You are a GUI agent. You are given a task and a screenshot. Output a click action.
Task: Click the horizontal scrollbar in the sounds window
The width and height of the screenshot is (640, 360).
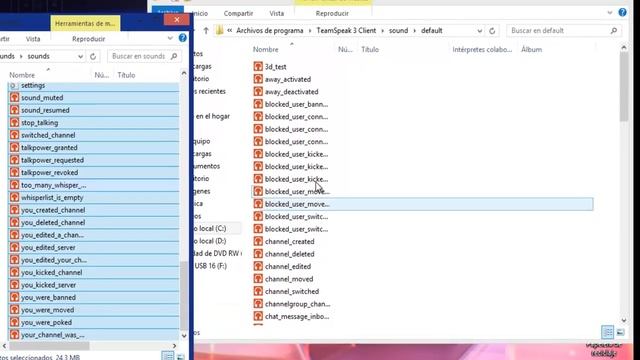coord(49,346)
